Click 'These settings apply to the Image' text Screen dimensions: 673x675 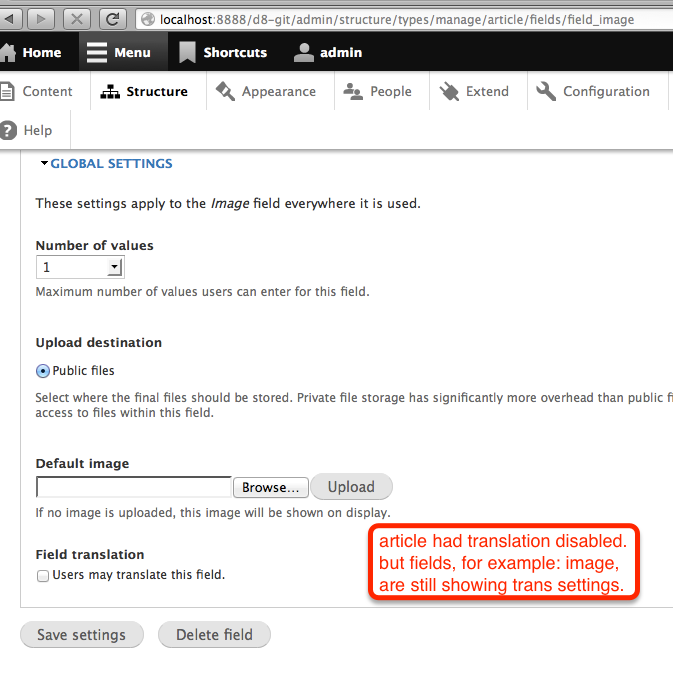click(x=228, y=203)
